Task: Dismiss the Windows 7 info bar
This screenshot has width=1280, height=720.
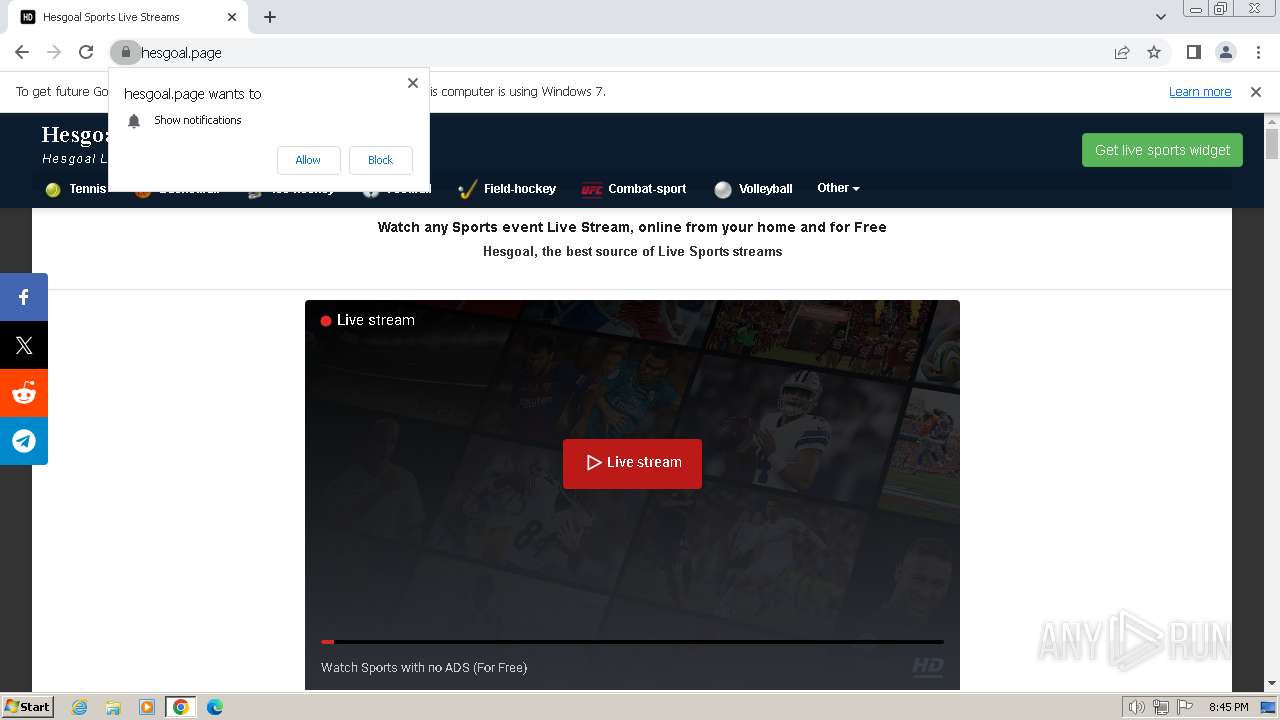Action: tap(1256, 92)
